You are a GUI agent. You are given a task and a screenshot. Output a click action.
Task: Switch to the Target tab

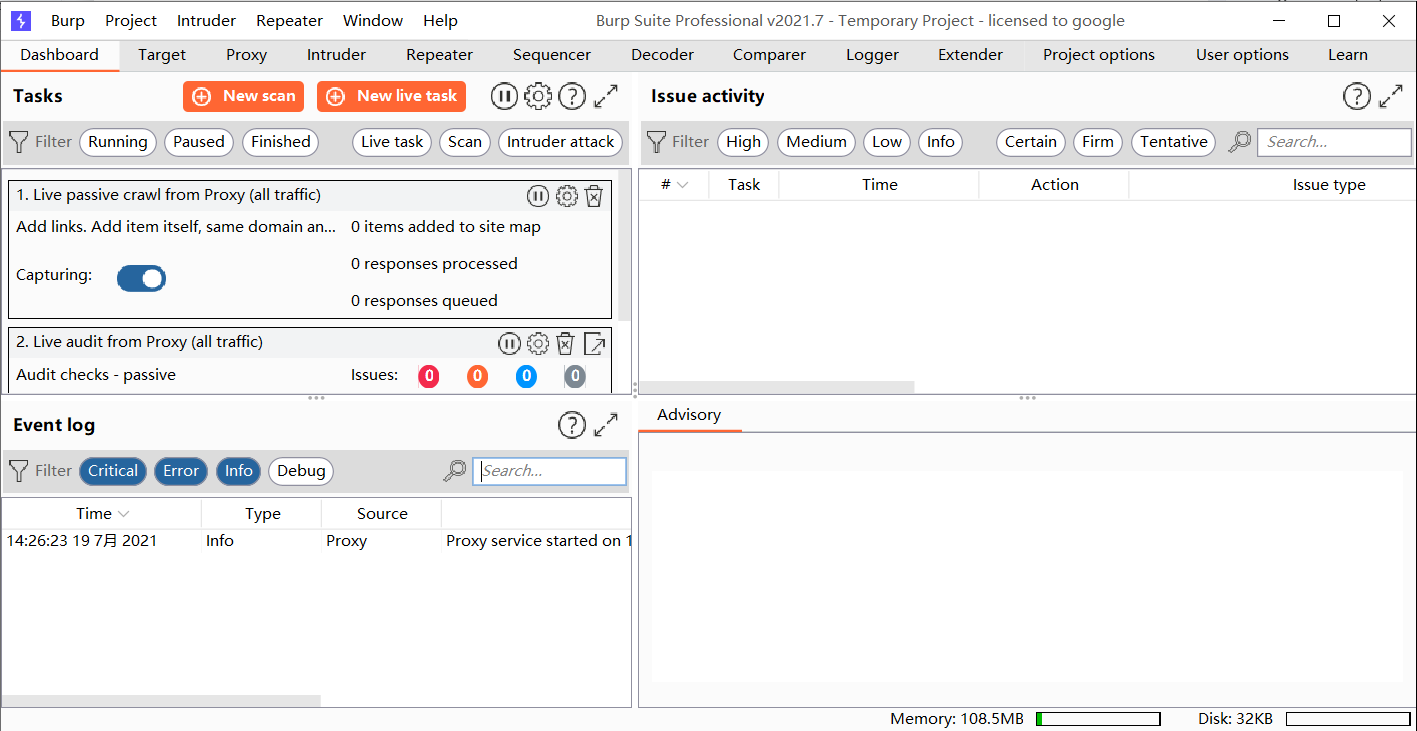pos(162,55)
